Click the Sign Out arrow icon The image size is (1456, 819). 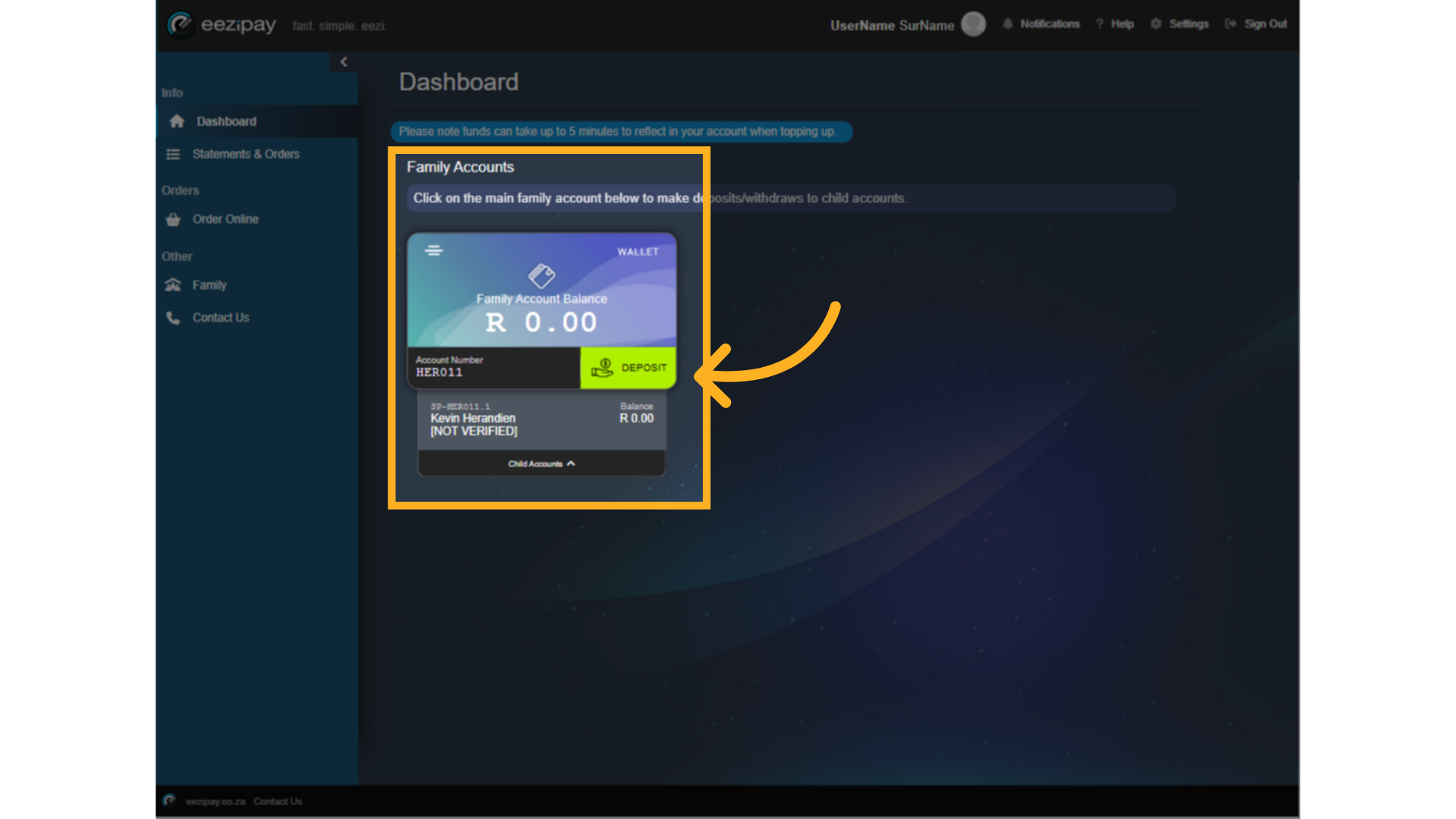[1230, 24]
